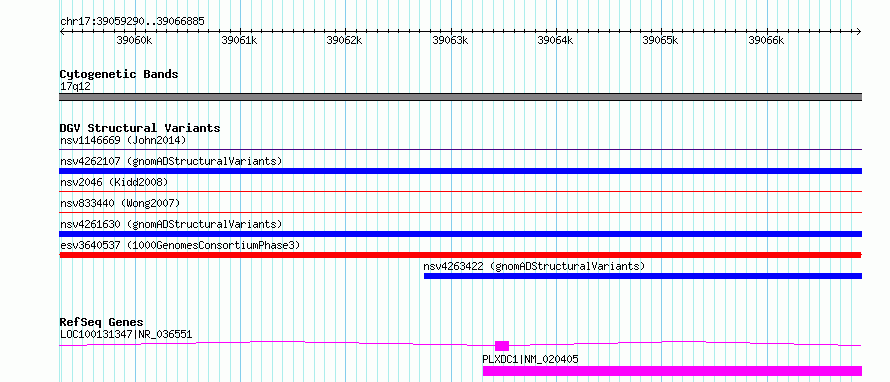
Task: Select variant label nsv1146669 (John2014)
Action: pyautogui.click(x=123, y=140)
